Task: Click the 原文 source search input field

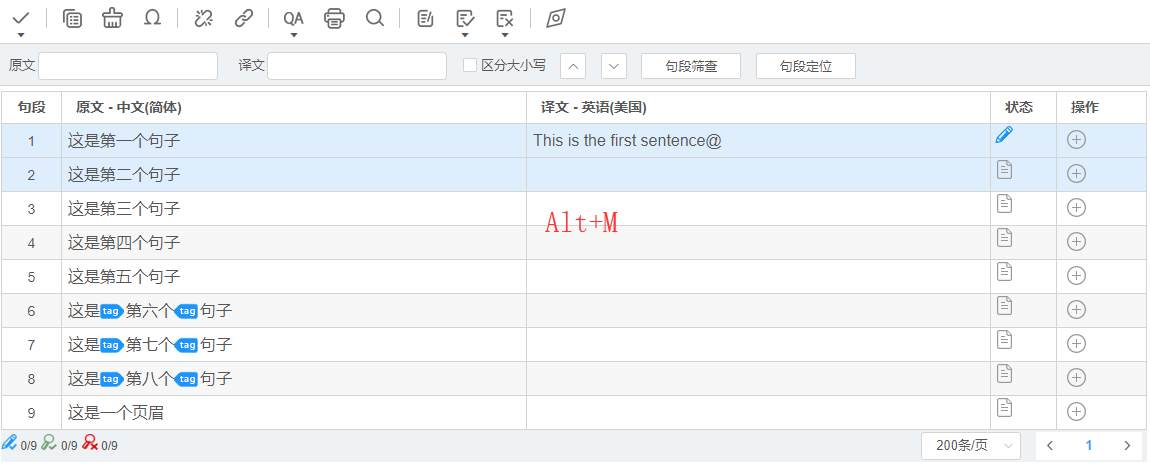Action: [128, 66]
